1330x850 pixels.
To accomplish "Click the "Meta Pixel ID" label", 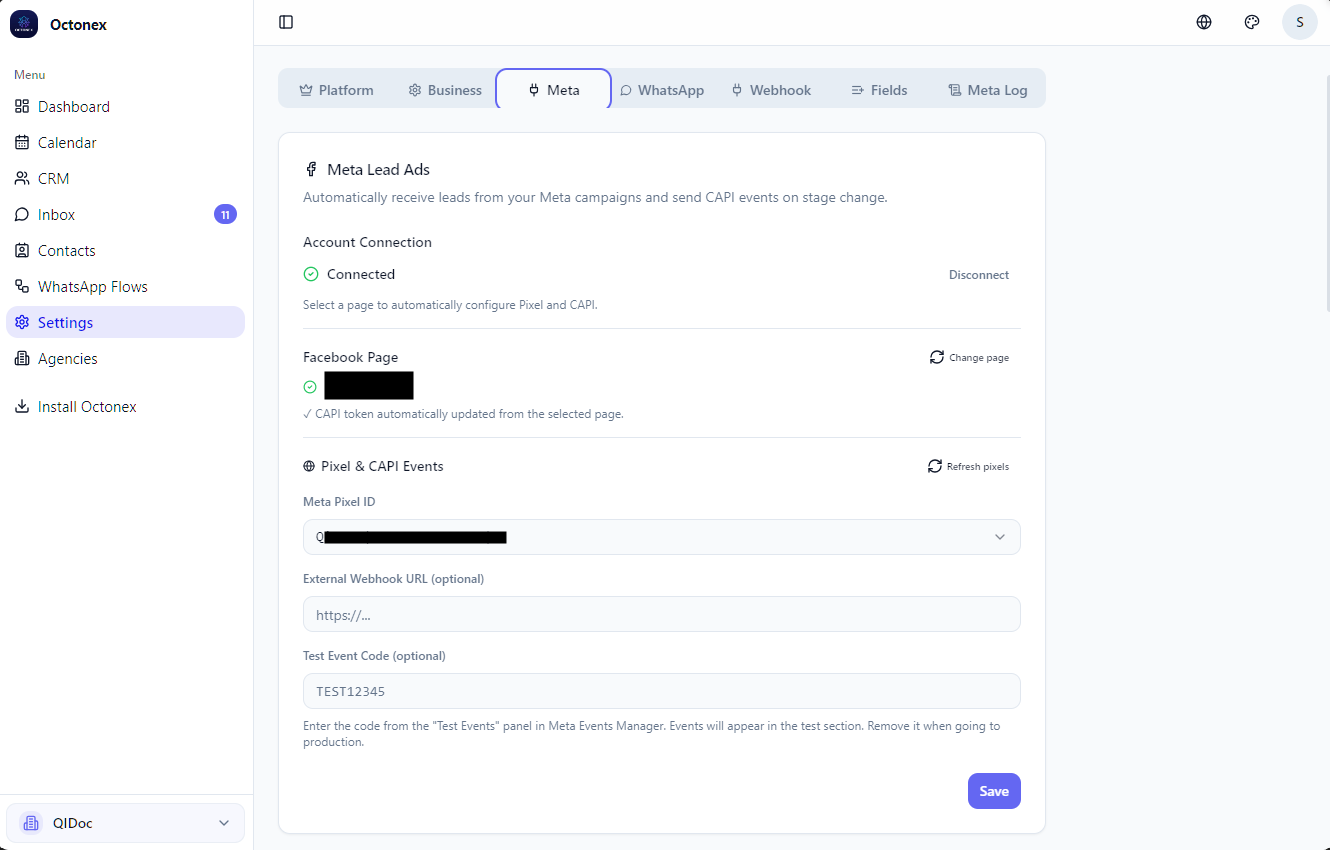I will pyautogui.click(x=339, y=502).
